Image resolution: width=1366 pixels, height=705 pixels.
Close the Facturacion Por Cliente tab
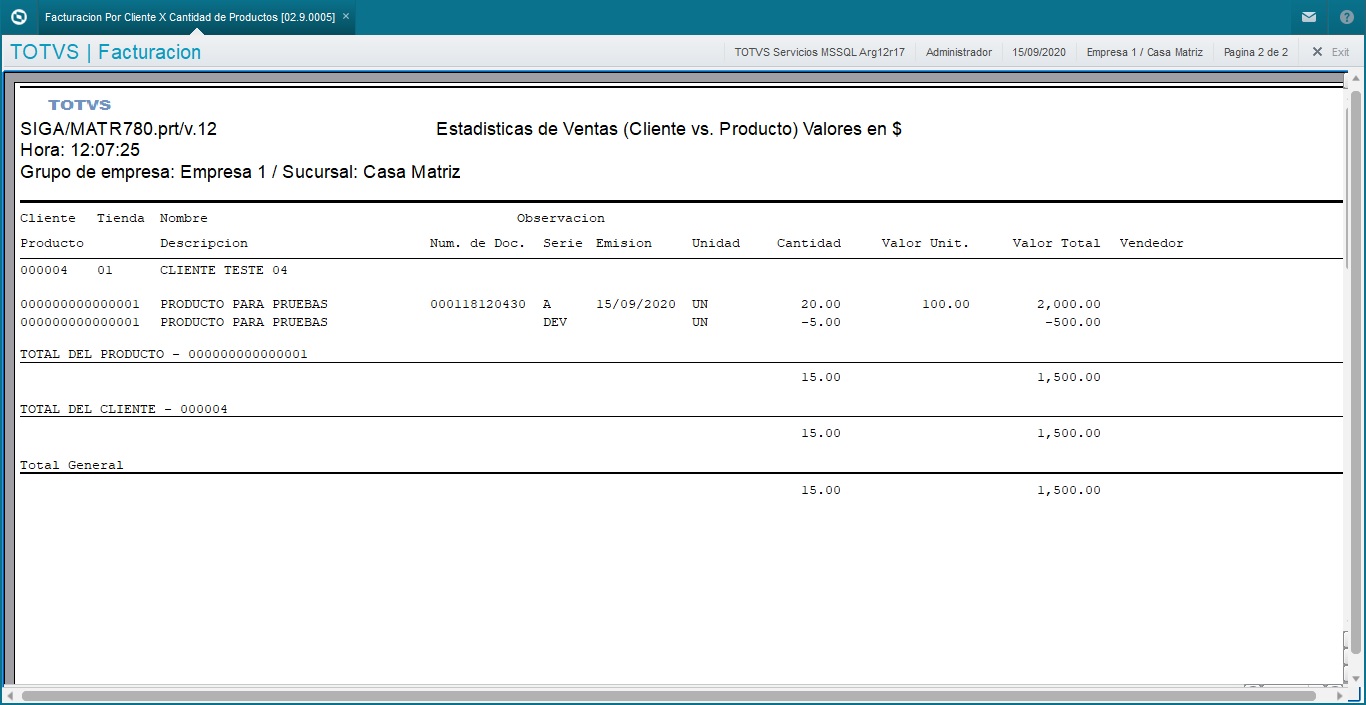point(346,17)
